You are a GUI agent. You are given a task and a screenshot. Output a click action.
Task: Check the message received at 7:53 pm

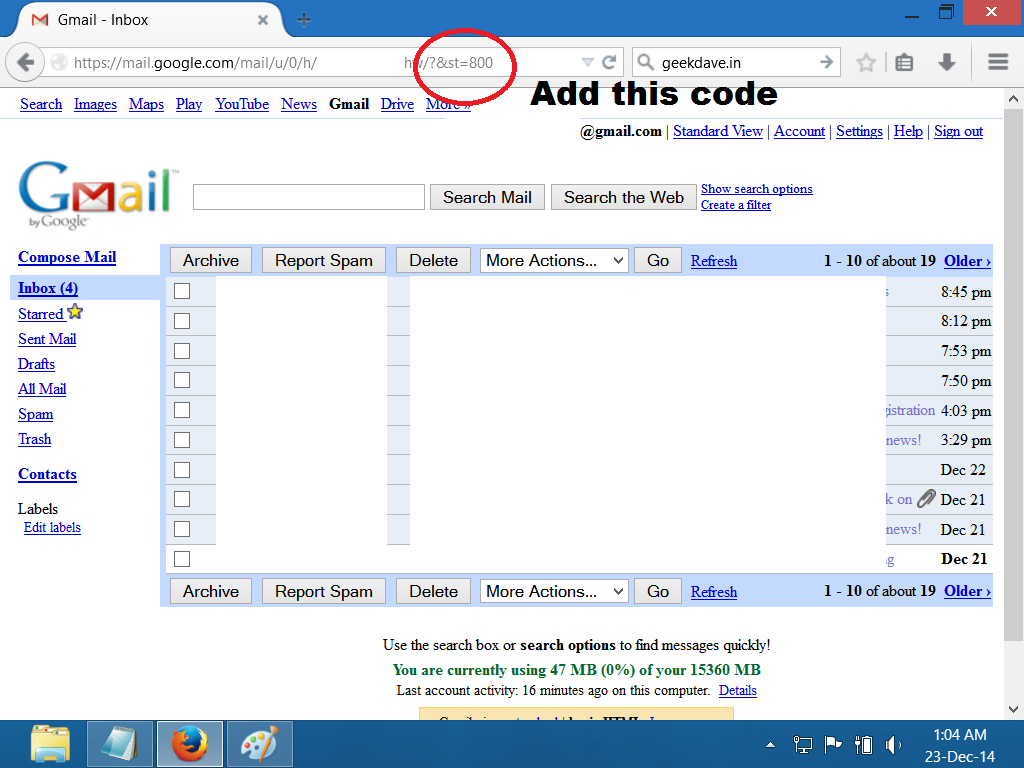click(x=182, y=351)
